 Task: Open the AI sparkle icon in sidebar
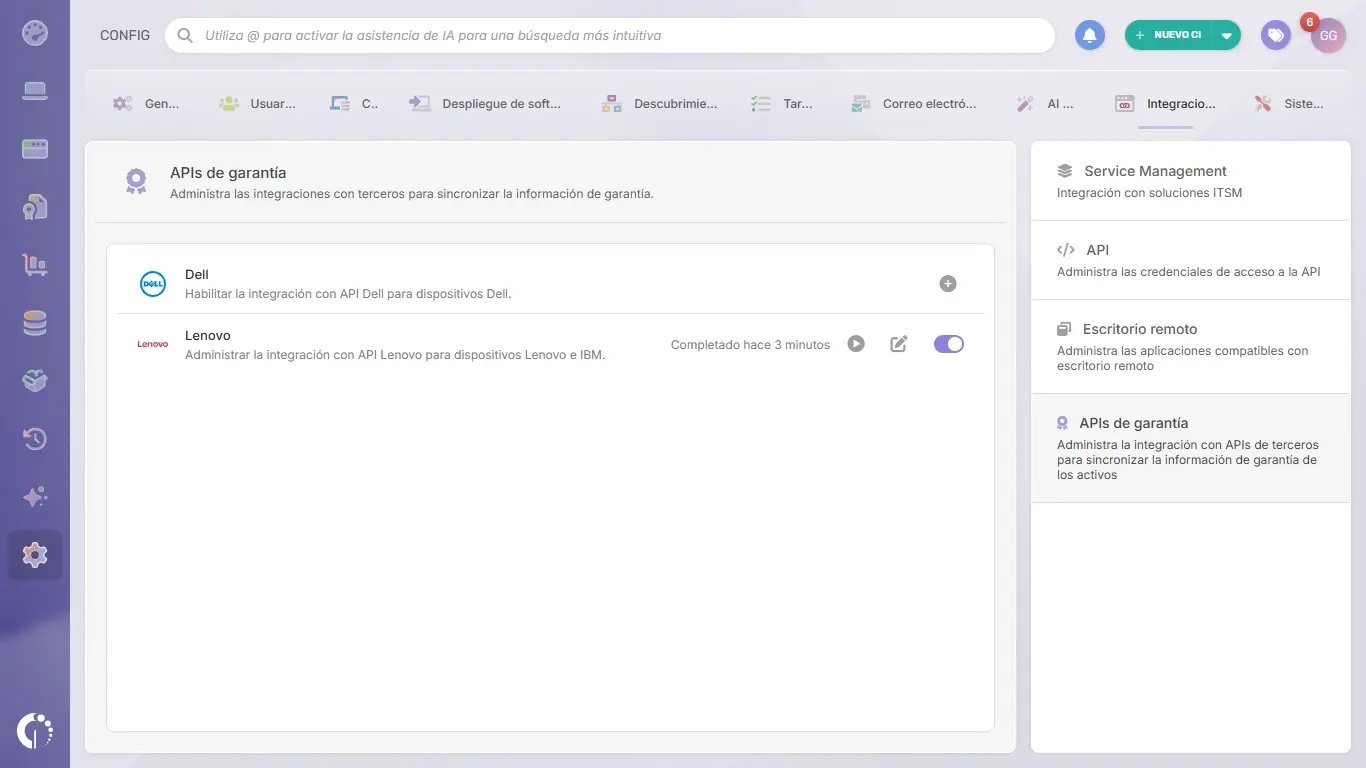pos(35,497)
